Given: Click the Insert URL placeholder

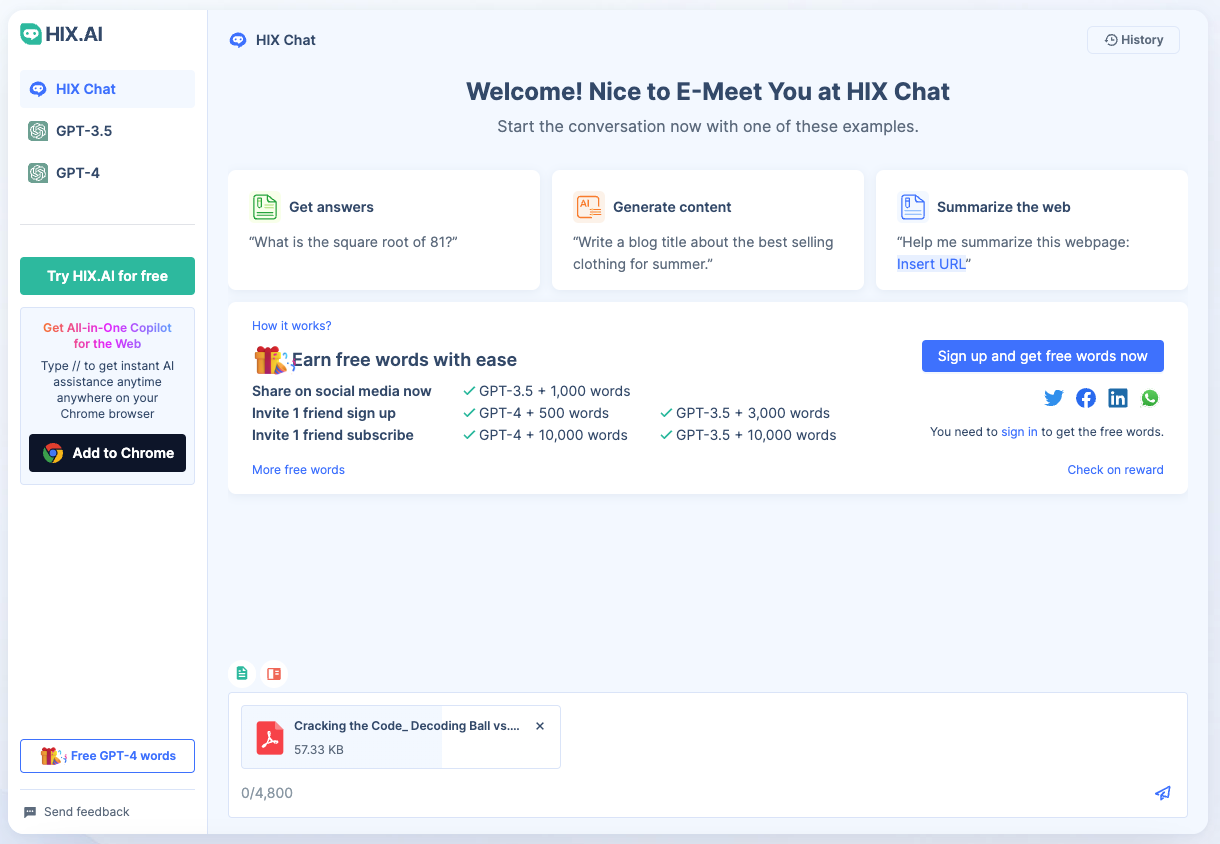Looking at the screenshot, I should pyautogui.click(x=931, y=264).
